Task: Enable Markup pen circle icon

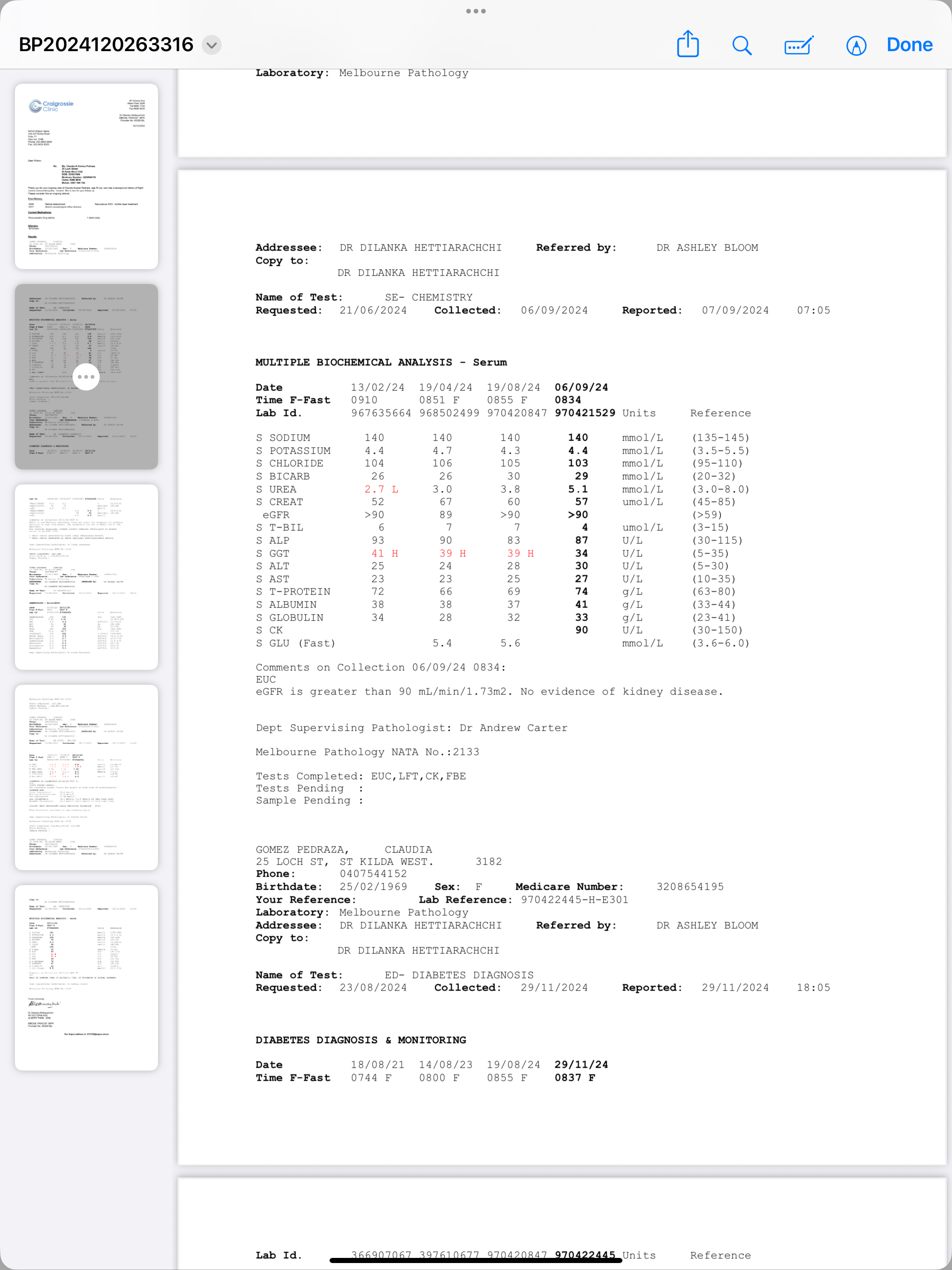Action: tap(855, 46)
